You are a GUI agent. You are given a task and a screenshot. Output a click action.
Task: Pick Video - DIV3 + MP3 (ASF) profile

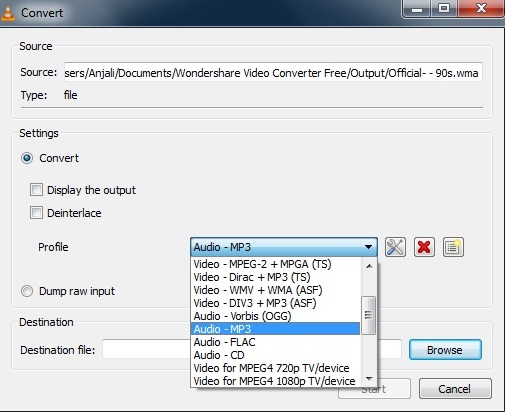click(276, 303)
